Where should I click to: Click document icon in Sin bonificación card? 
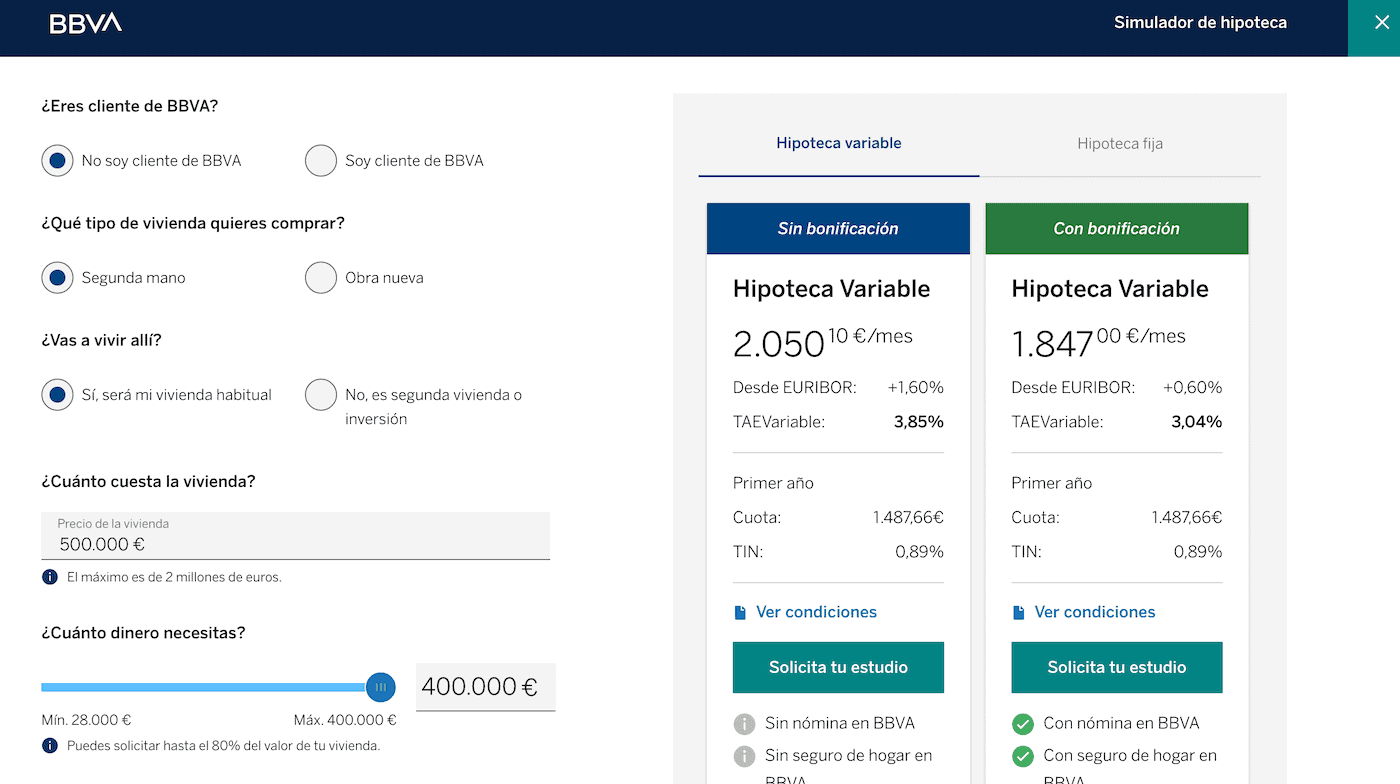(740, 612)
